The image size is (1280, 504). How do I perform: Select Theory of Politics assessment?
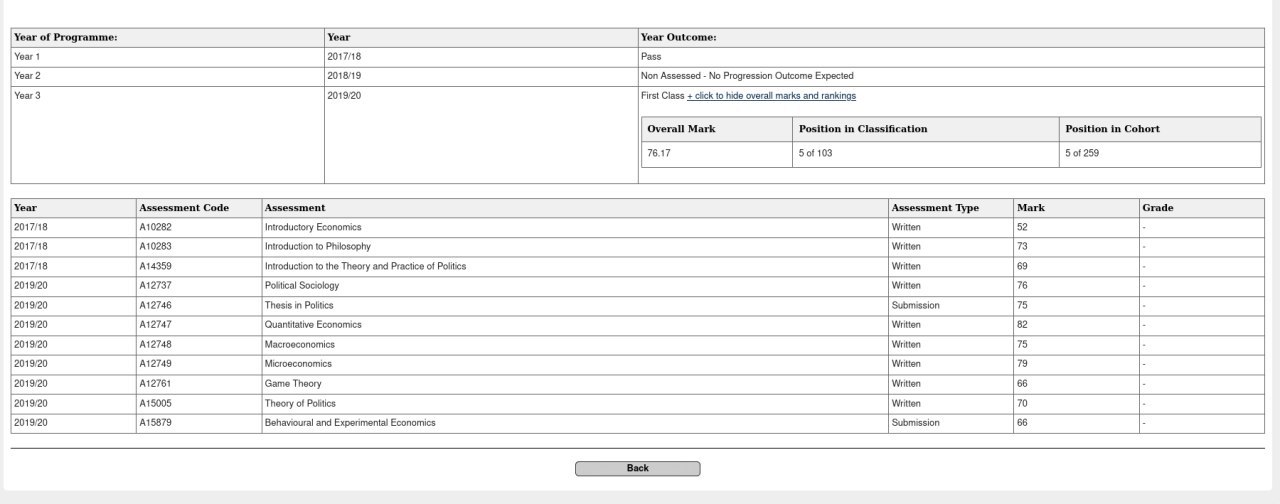point(300,403)
